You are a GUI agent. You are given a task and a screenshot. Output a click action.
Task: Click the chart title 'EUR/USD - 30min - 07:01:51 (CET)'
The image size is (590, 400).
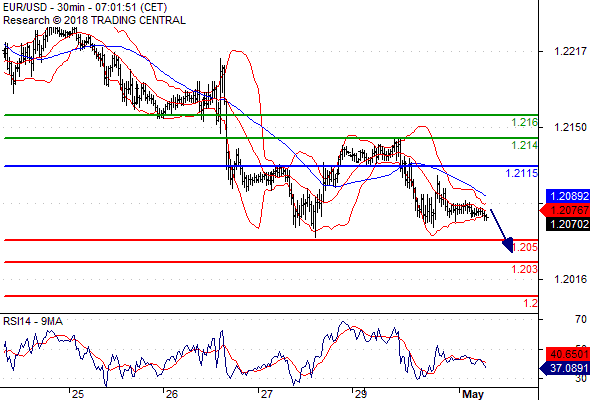click(x=85, y=7)
